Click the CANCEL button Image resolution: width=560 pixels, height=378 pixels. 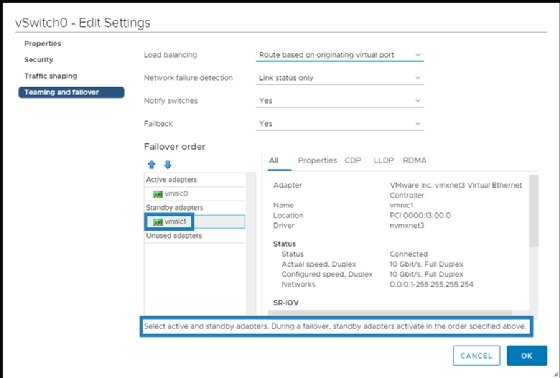click(x=476, y=355)
